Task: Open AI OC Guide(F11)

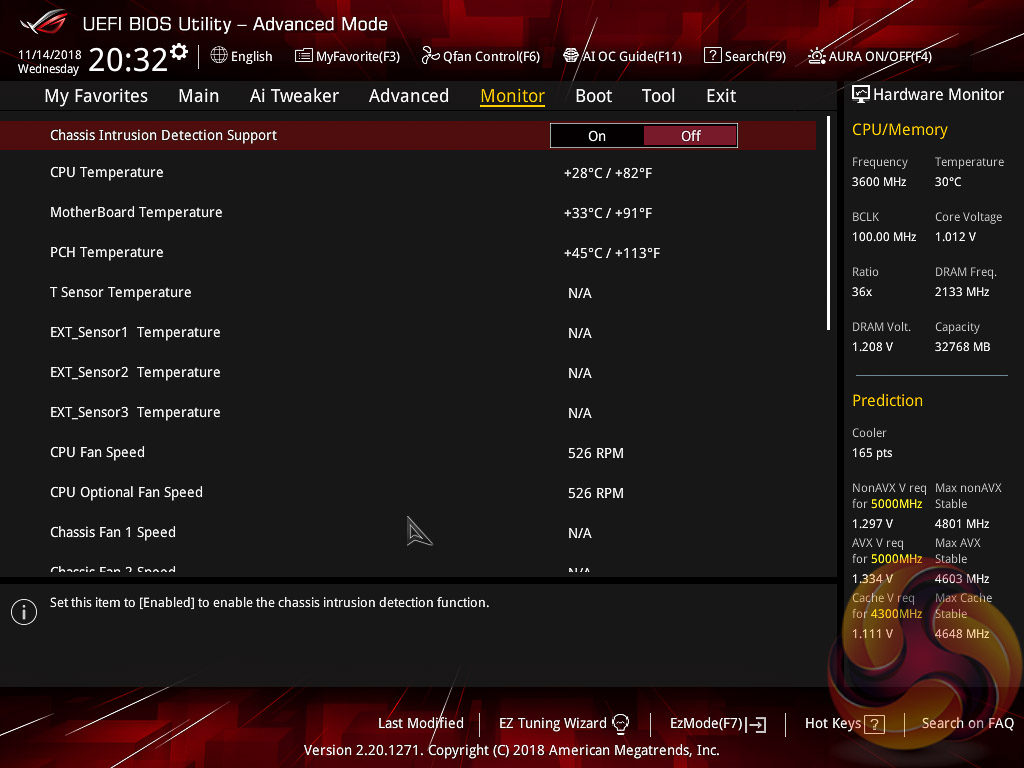Action: click(x=623, y=56)
